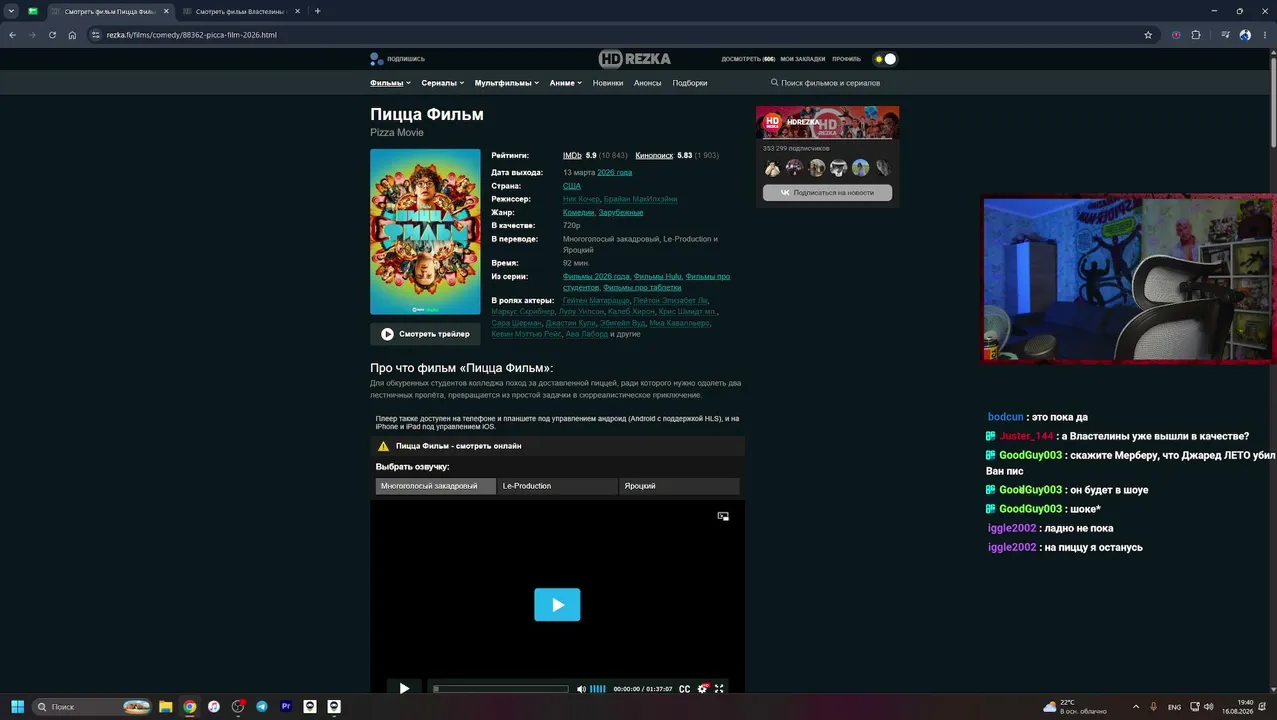
Task: Click the small play icon in player bar
Action: 404,688
